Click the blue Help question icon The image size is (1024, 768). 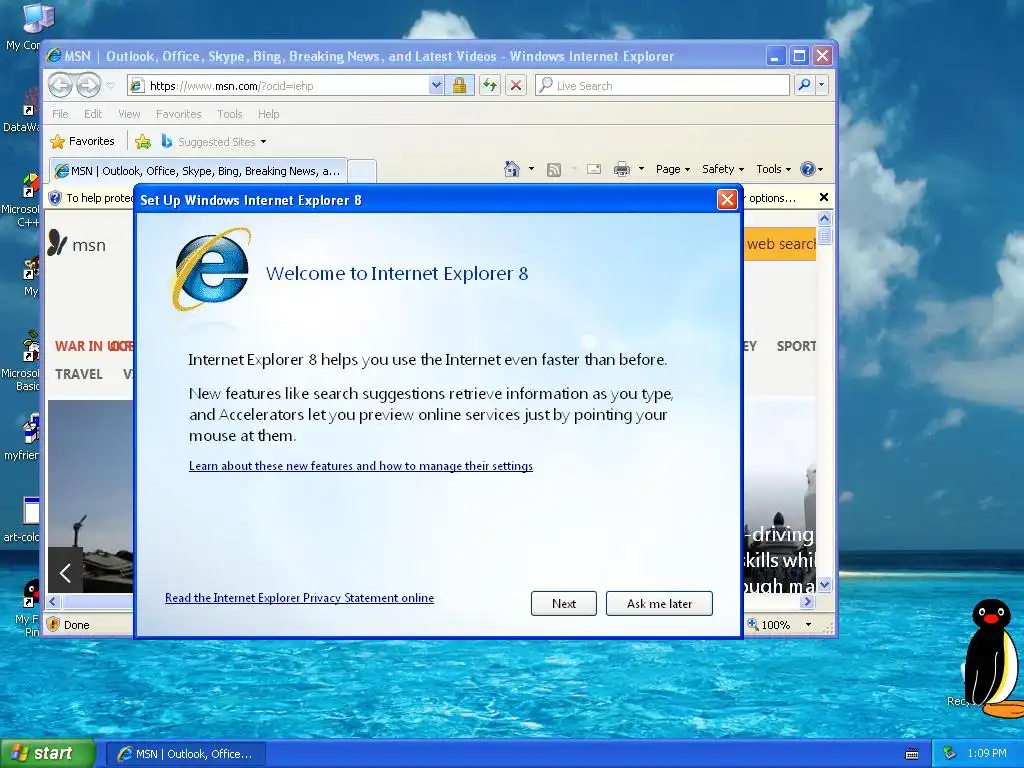(808, 169)
